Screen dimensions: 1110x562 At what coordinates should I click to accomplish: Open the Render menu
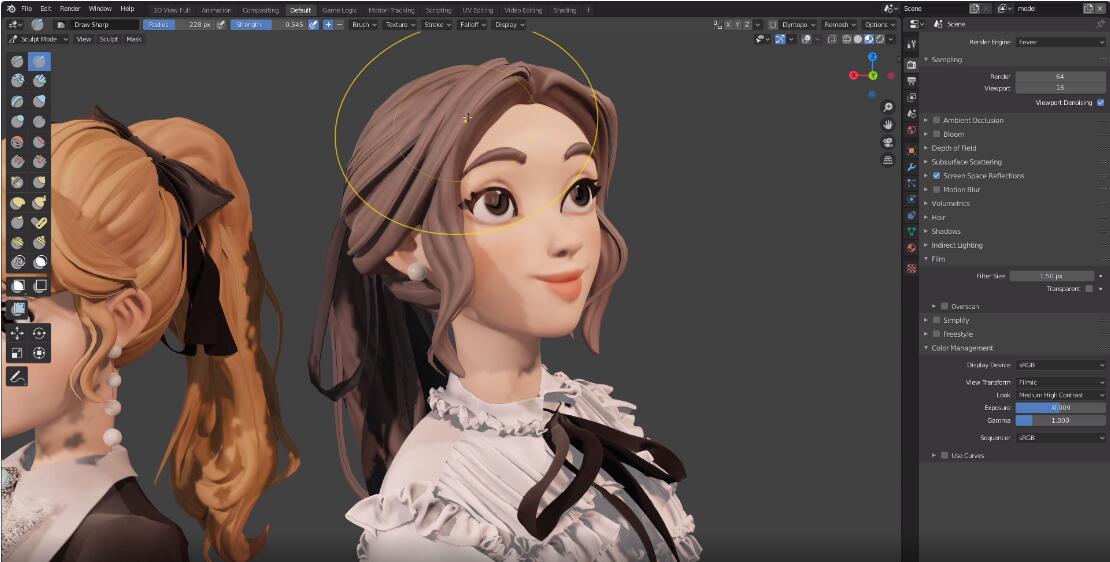pos(69,9)
